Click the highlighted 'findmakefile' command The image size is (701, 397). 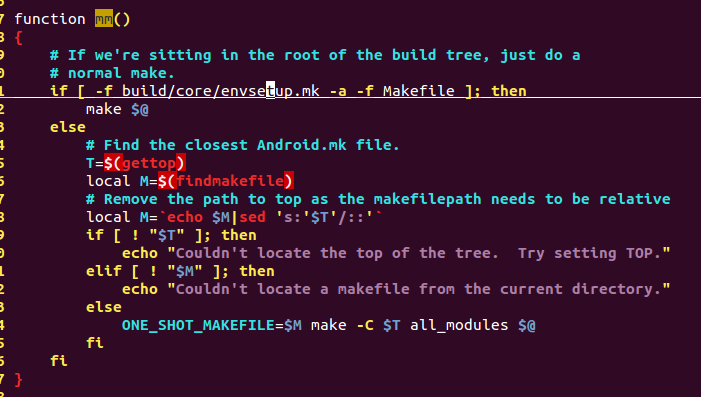[x=230, y=181]
